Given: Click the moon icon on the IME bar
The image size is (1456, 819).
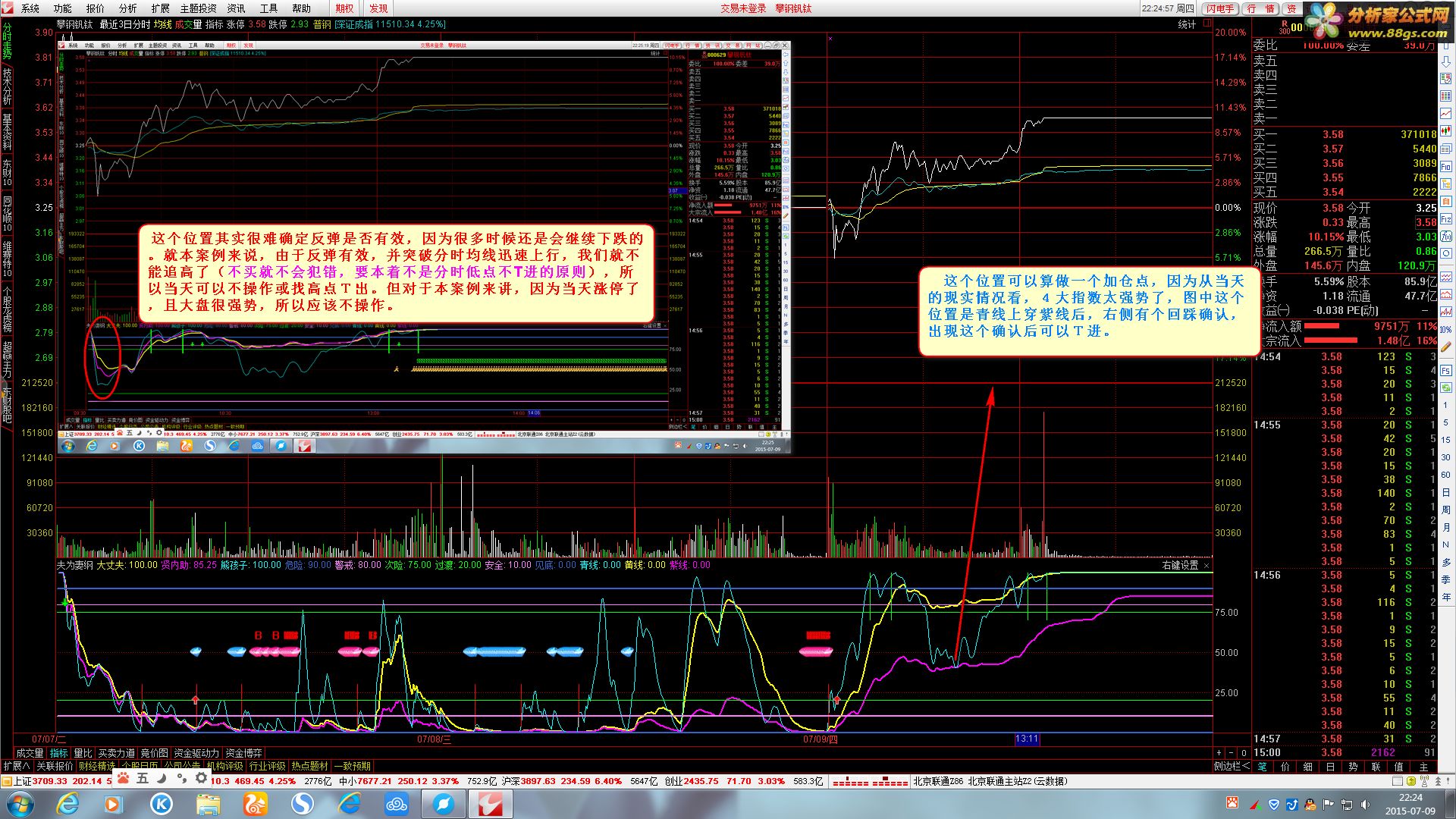Looking at the screenshot, I should [162, 778].
